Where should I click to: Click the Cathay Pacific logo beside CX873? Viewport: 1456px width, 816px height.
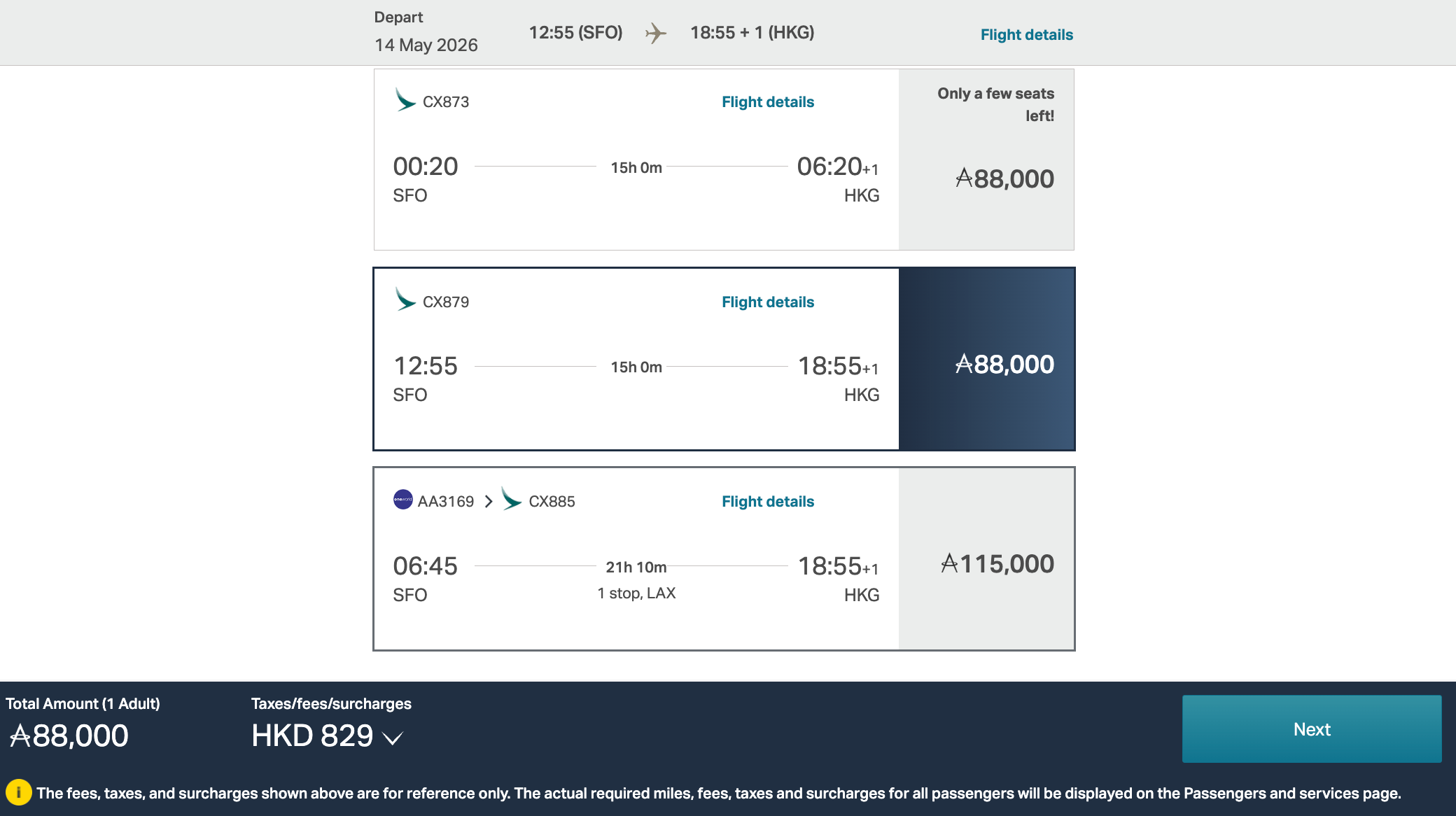405,100
